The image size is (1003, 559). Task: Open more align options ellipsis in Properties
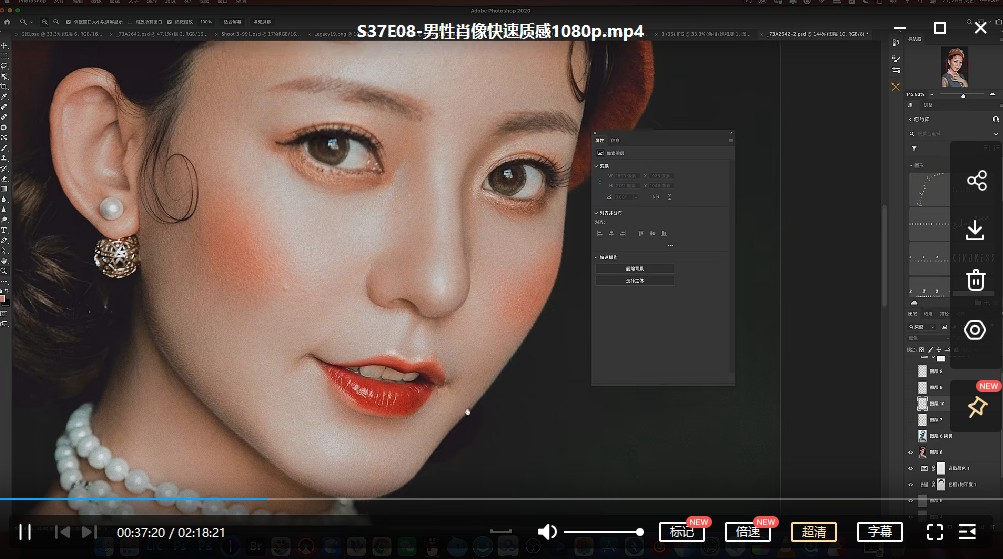pyautogui.click(x=670, y=246)
